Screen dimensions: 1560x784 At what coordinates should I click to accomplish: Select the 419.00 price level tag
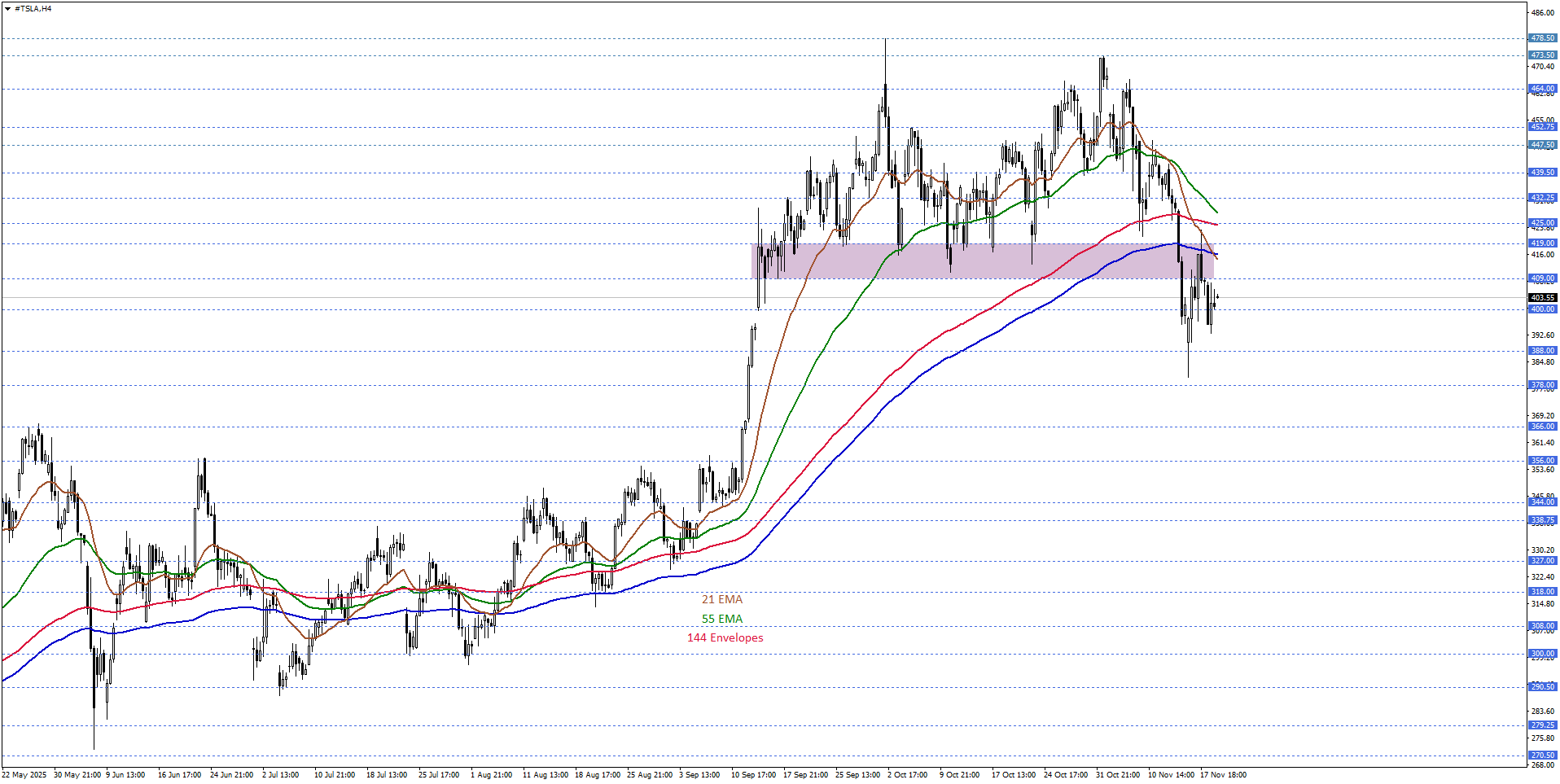click(x=1542, y=243)
